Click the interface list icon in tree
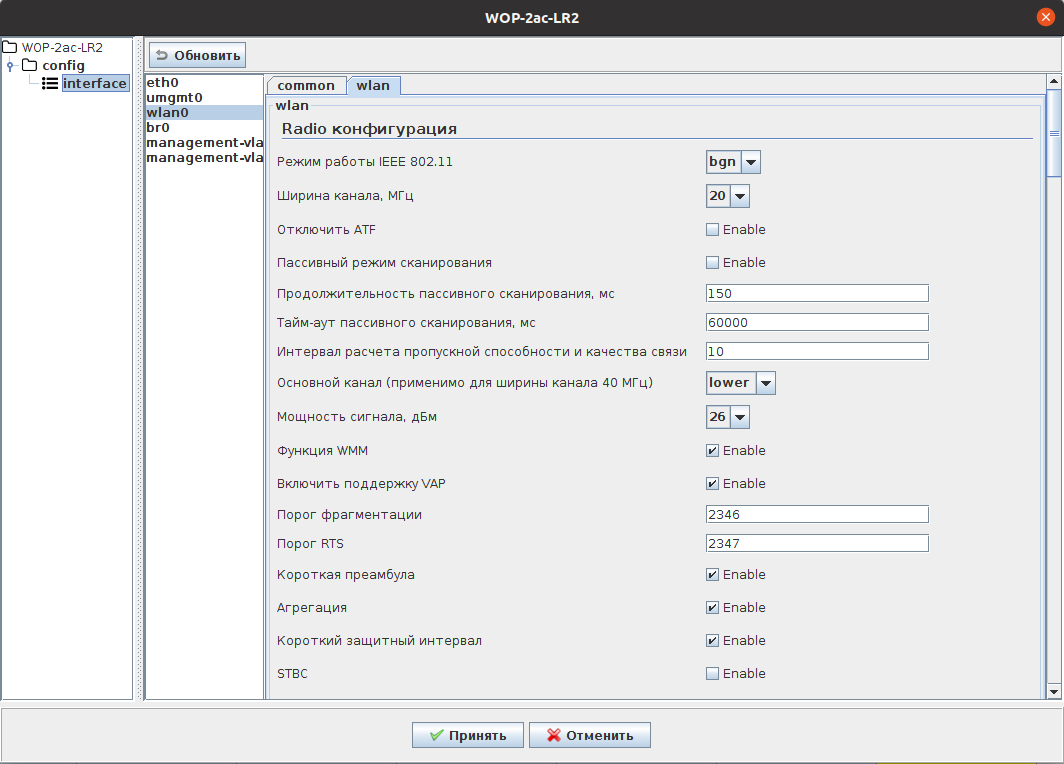 click(x=50, y=84)
